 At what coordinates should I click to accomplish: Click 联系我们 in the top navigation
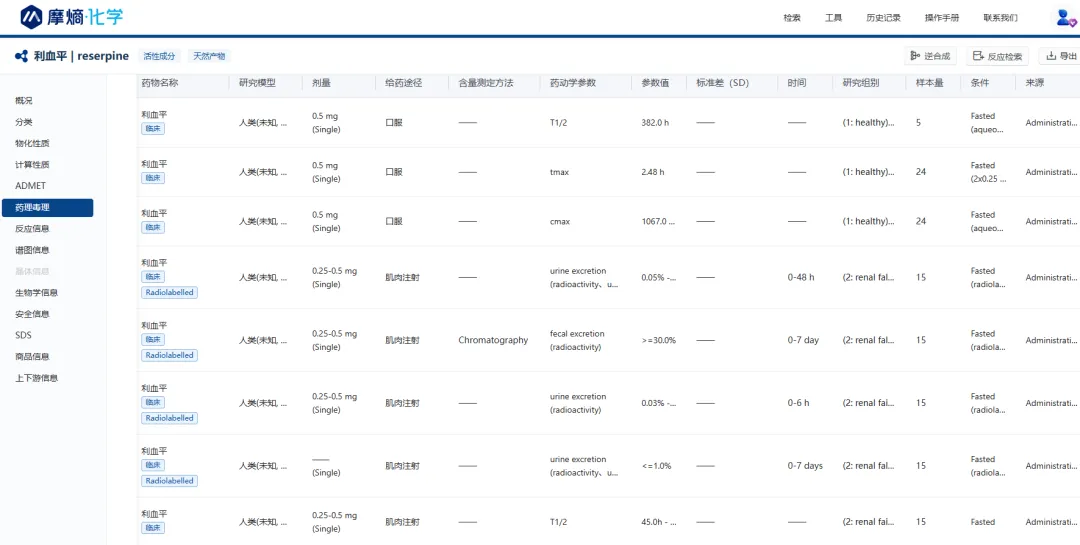pos(1000,18)
